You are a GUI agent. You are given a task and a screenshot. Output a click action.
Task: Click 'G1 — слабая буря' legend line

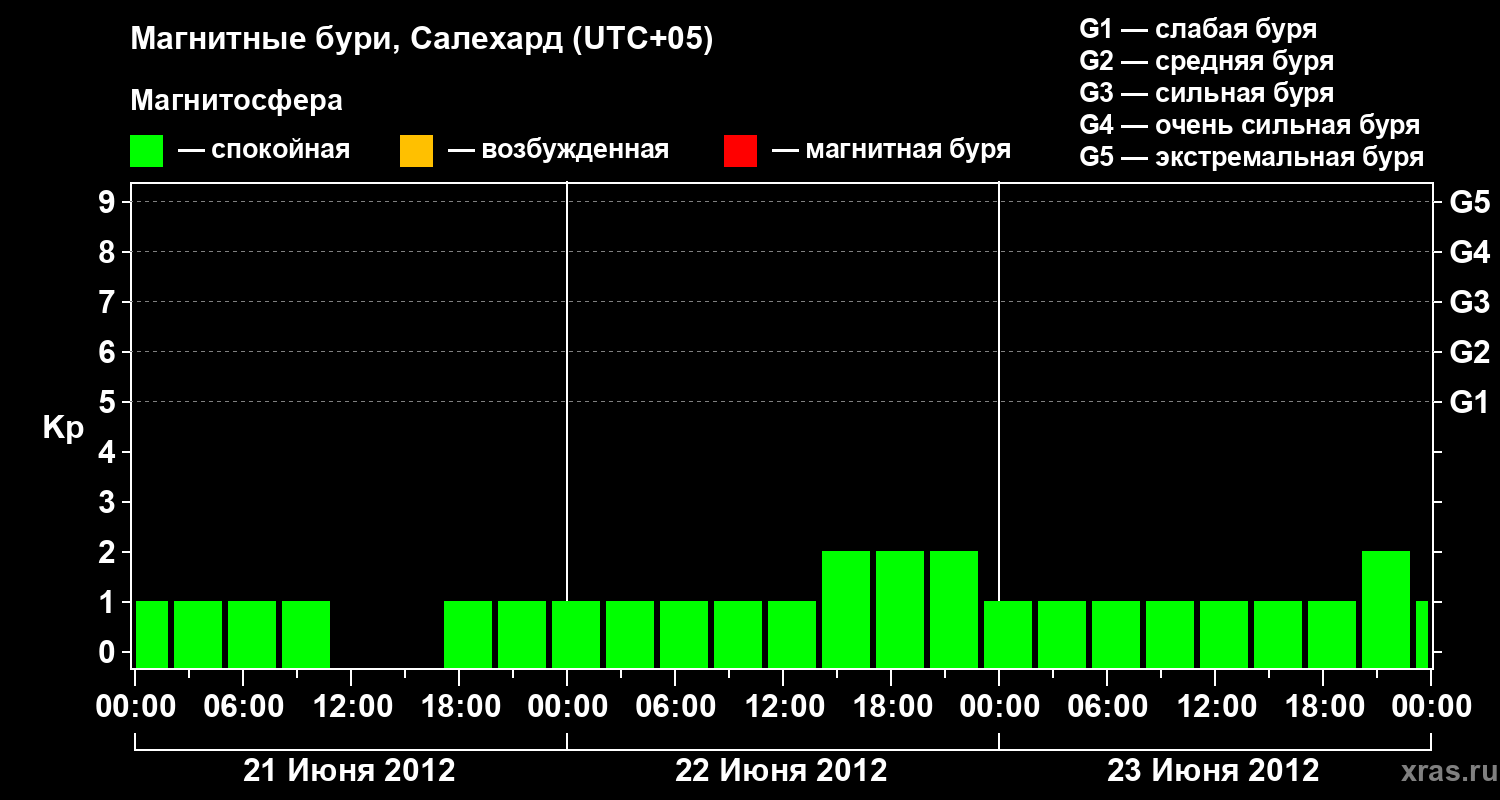click(x=1198, y=29)
